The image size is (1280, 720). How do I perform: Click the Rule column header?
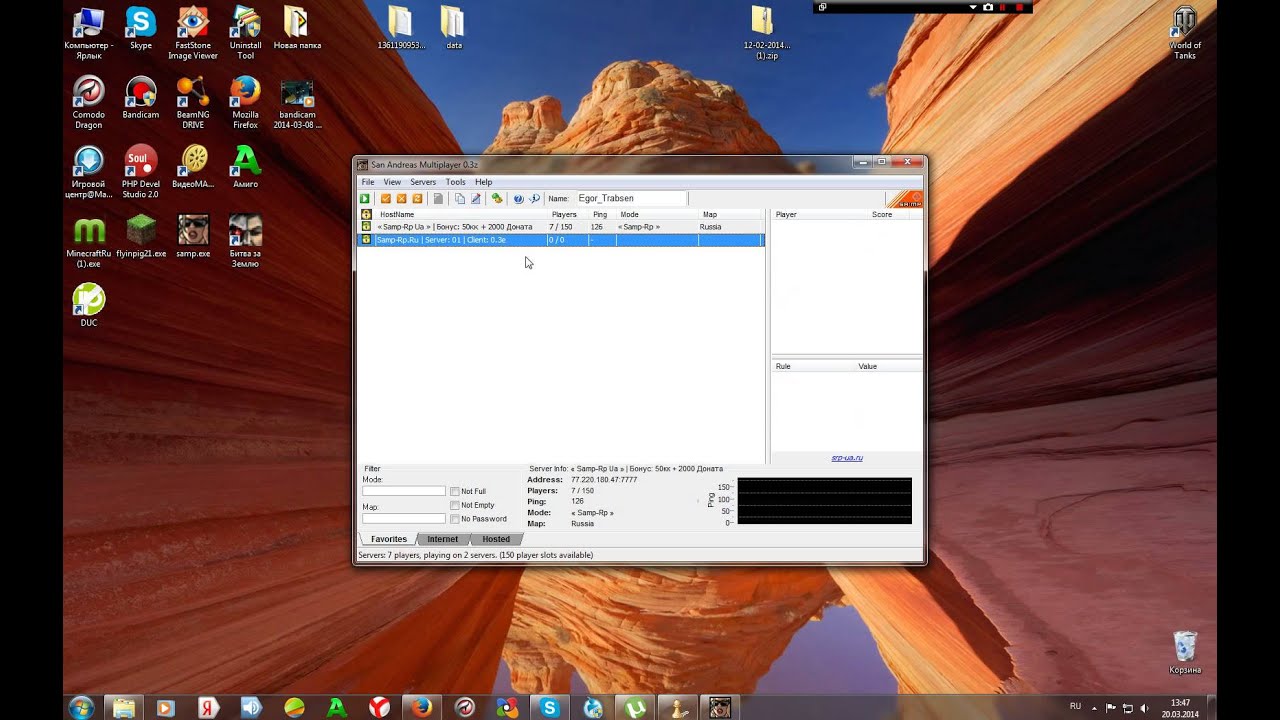pyautogui.click(x=812, y=366)
